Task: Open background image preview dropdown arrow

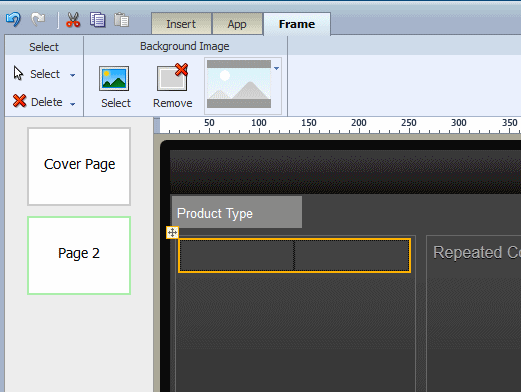Action: pos(276,68)
